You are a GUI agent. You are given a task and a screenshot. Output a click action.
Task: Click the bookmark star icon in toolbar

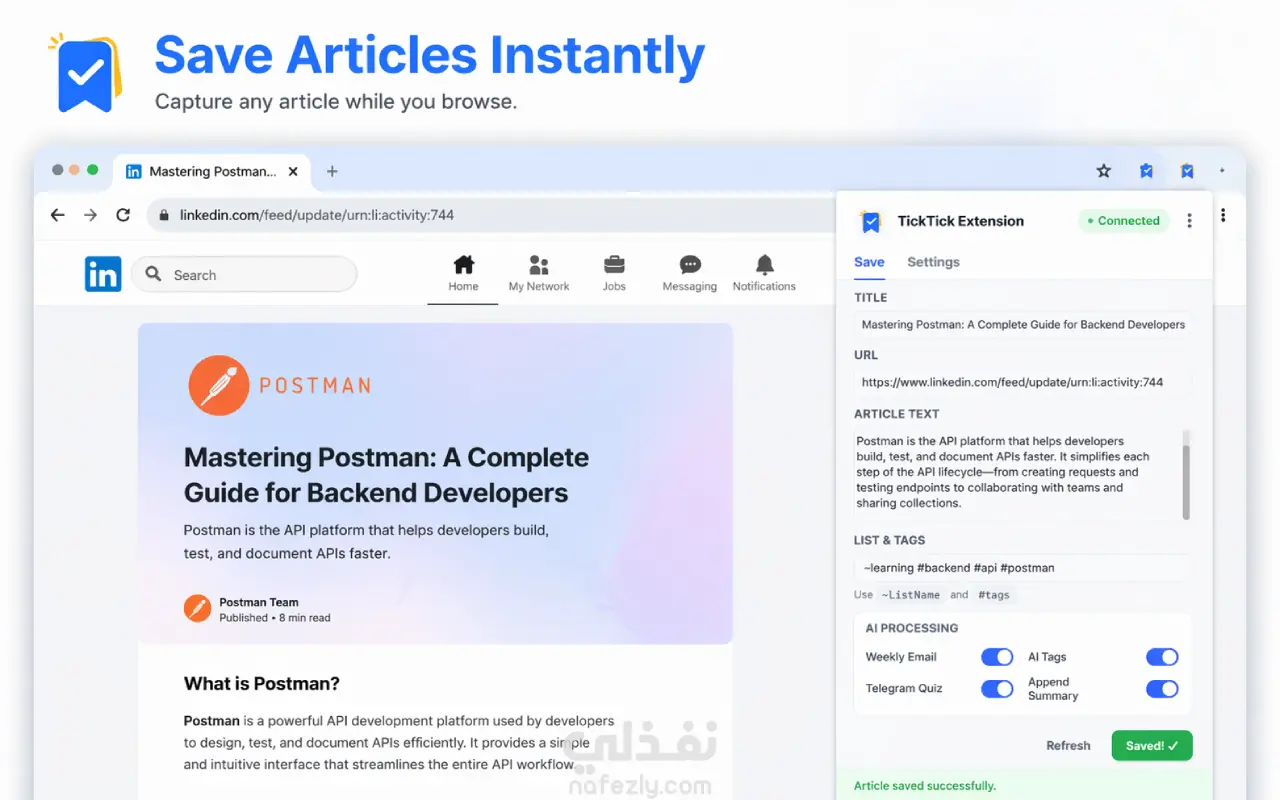click(x=1104, y=171)
